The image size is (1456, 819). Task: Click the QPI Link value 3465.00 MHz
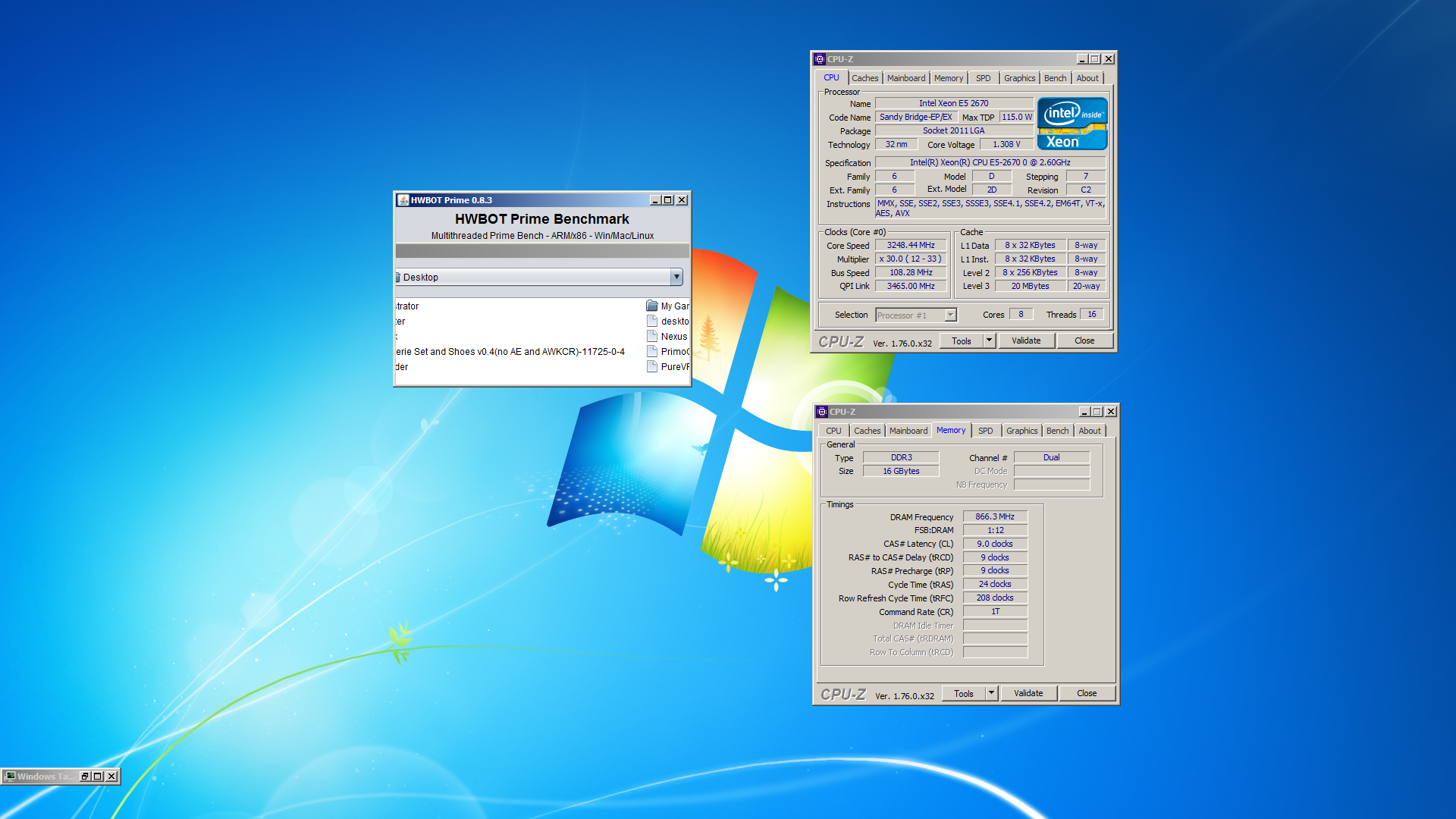click(911, 286)
